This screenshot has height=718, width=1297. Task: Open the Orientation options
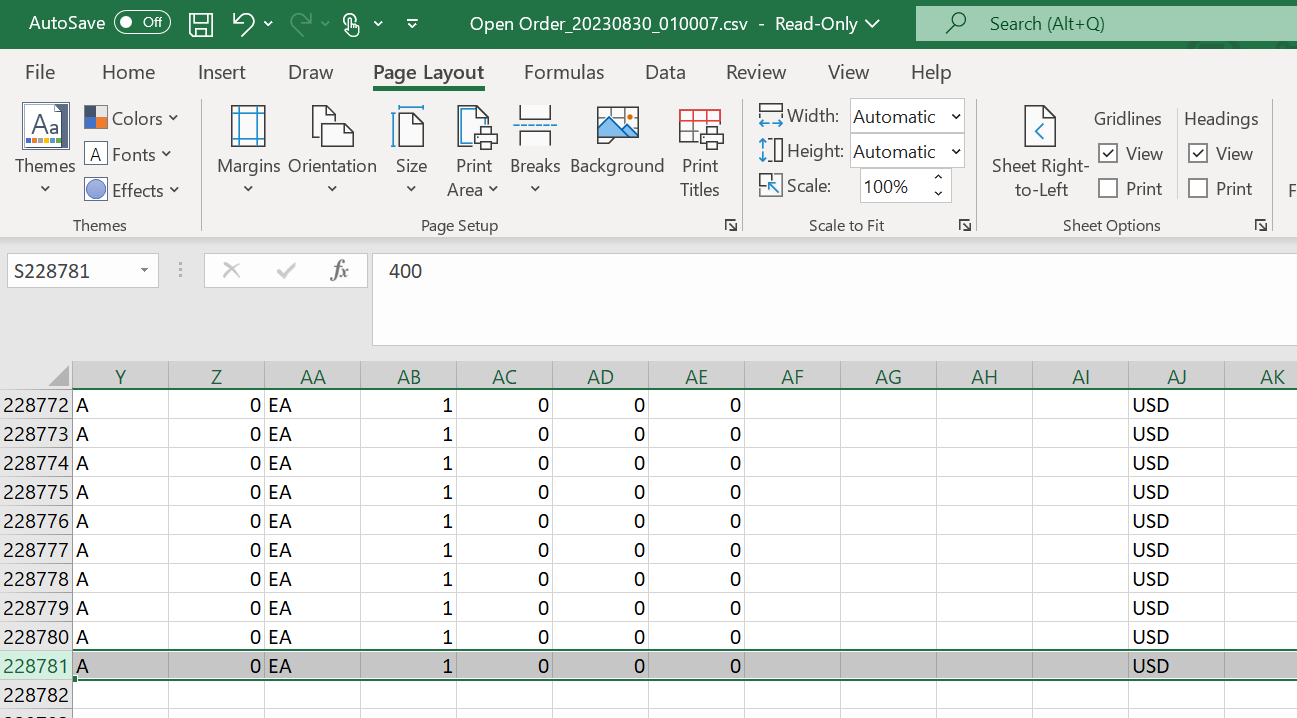click(x=332, y=150)
